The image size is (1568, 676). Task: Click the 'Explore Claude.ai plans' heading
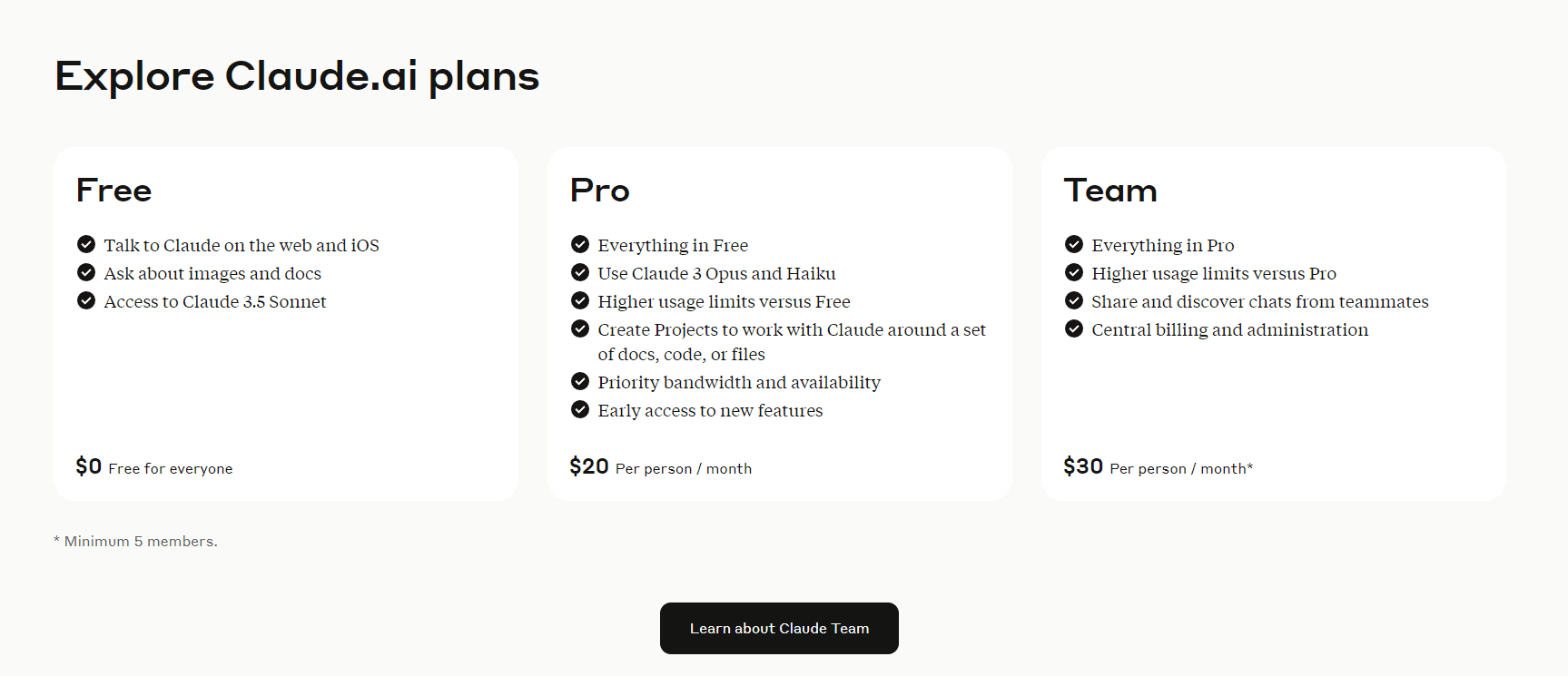[x=297, y=76]
